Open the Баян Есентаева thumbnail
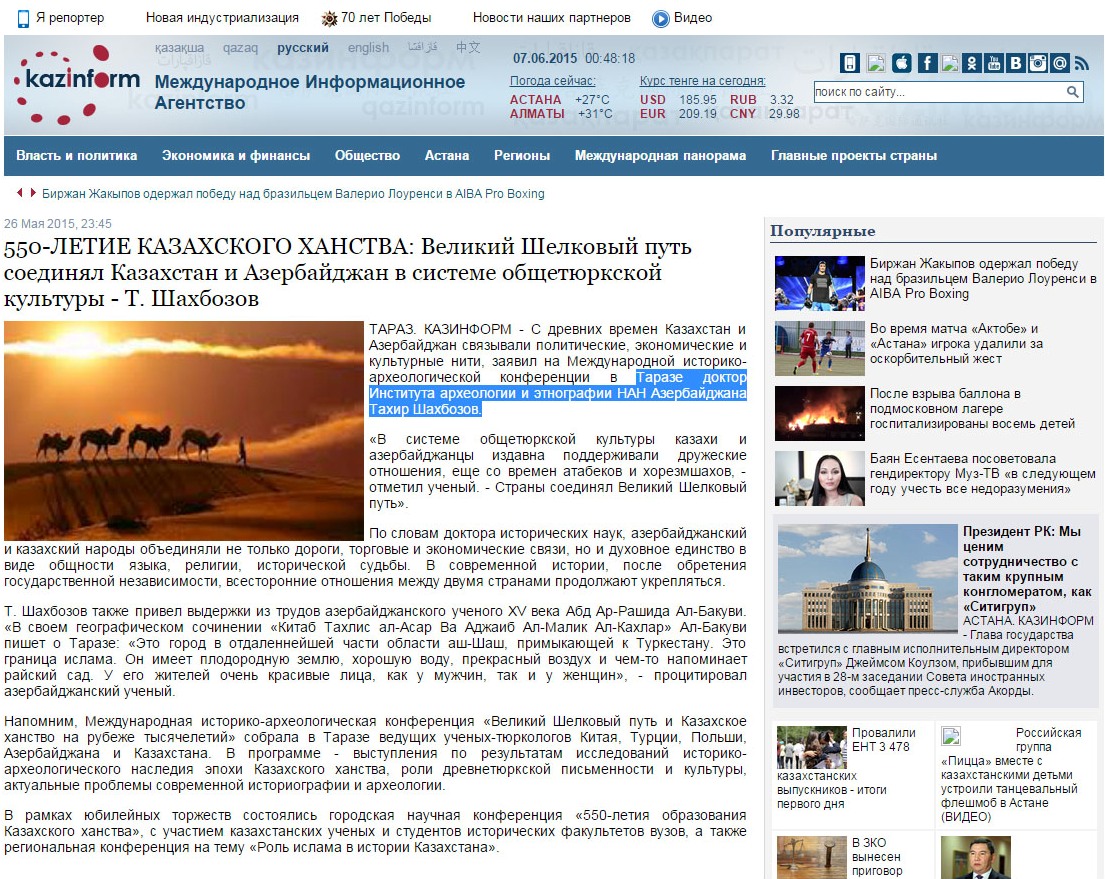Image resolution: width=1105 pixels, height=879 pixels. (820, 479)
